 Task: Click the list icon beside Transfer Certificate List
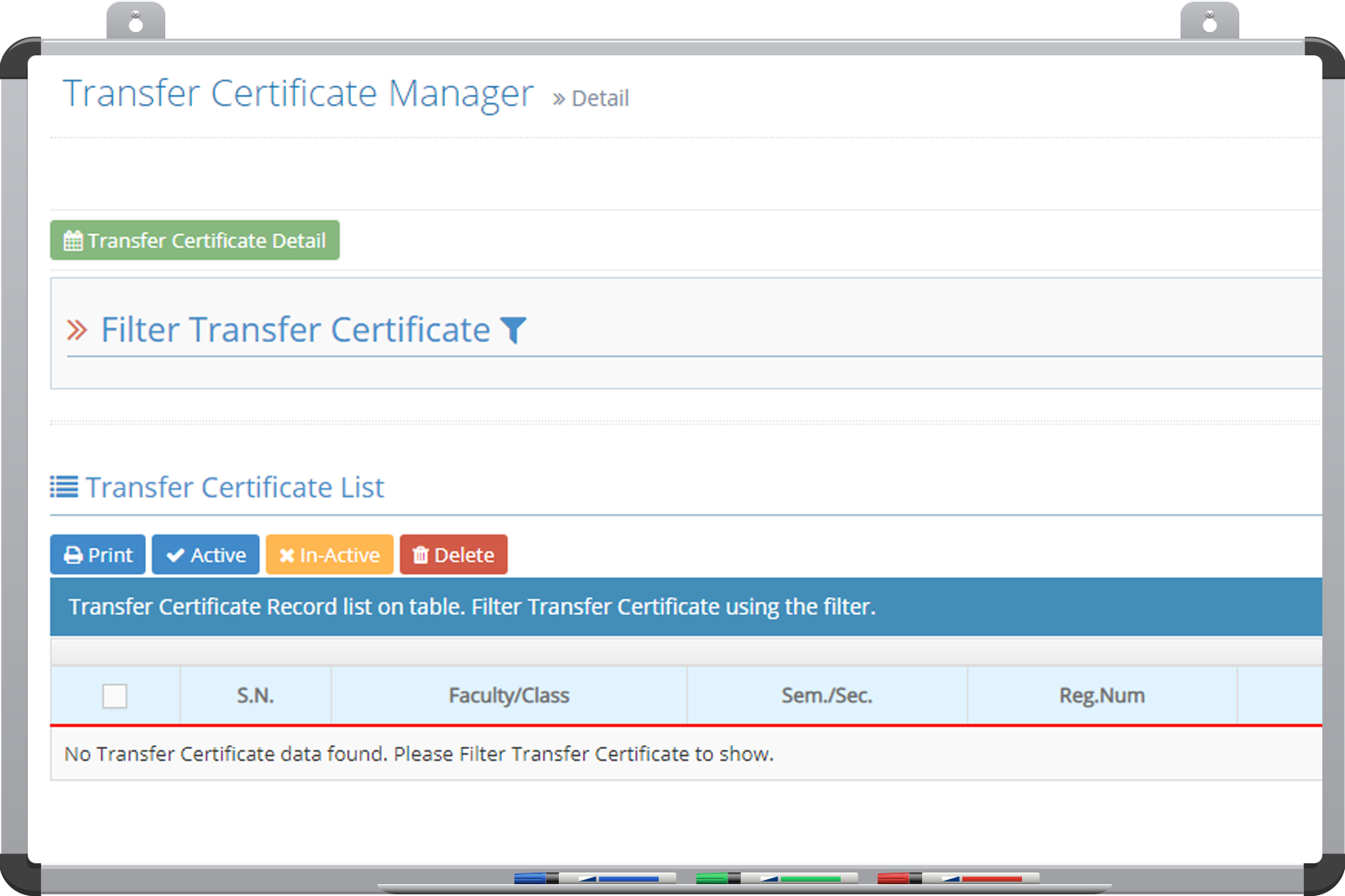(x=64, y=487)
